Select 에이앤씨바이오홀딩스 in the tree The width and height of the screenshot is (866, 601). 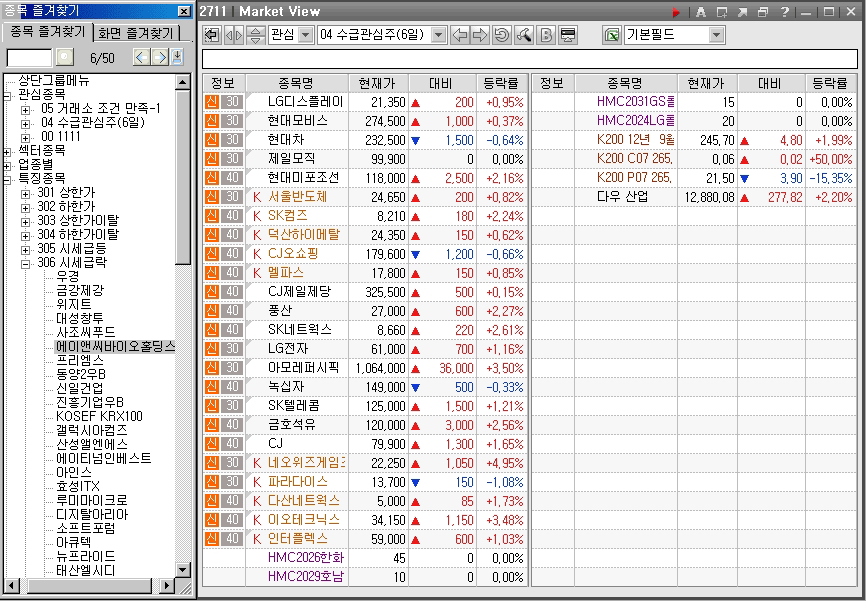115,346
